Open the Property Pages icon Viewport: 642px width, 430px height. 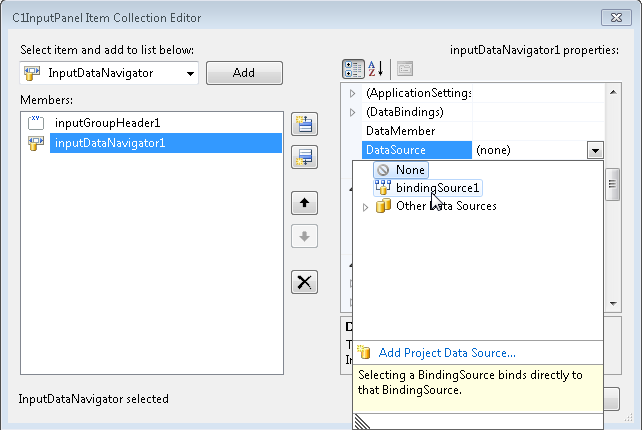404,69
